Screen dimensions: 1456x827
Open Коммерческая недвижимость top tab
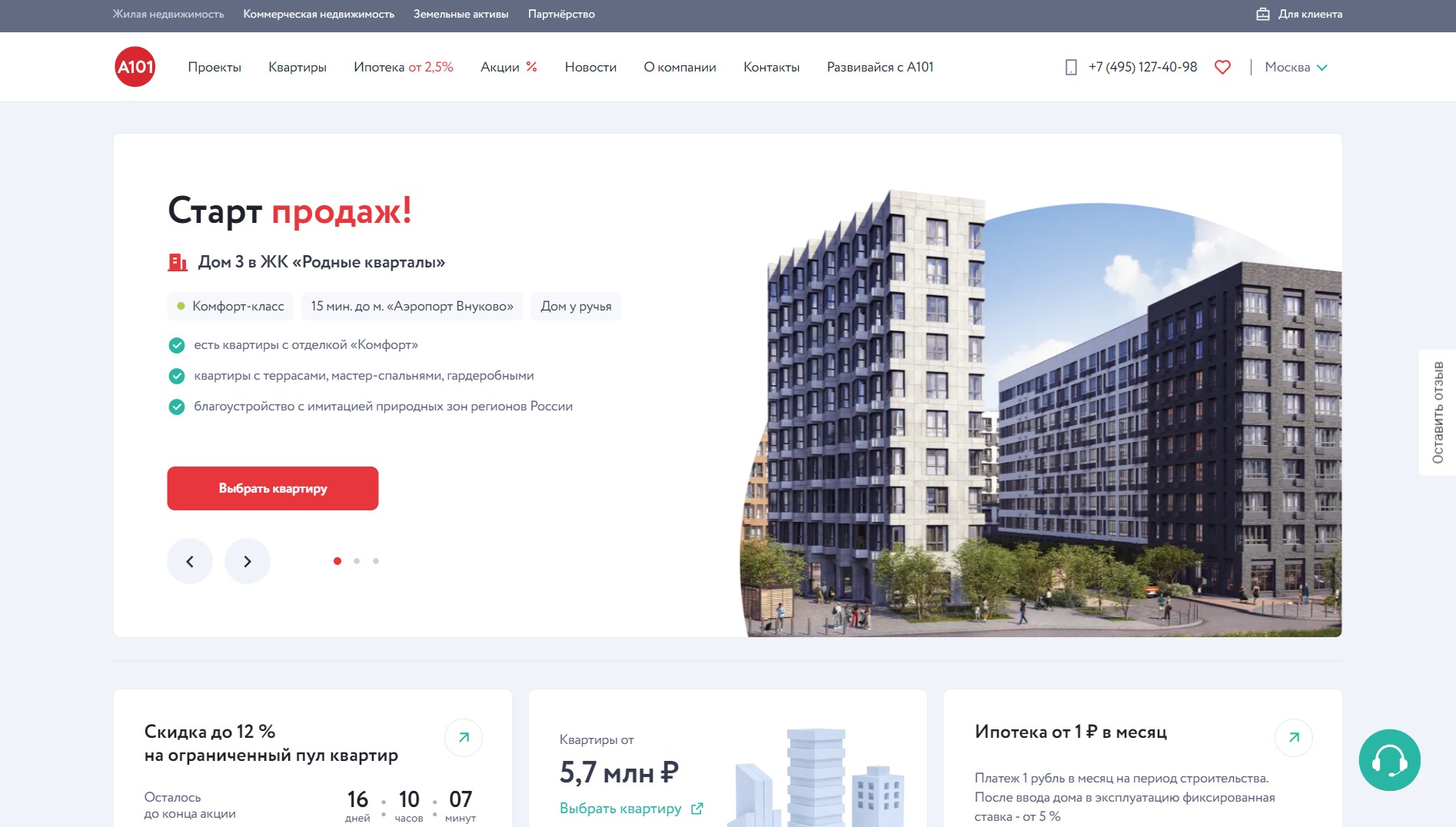(319, 14)
